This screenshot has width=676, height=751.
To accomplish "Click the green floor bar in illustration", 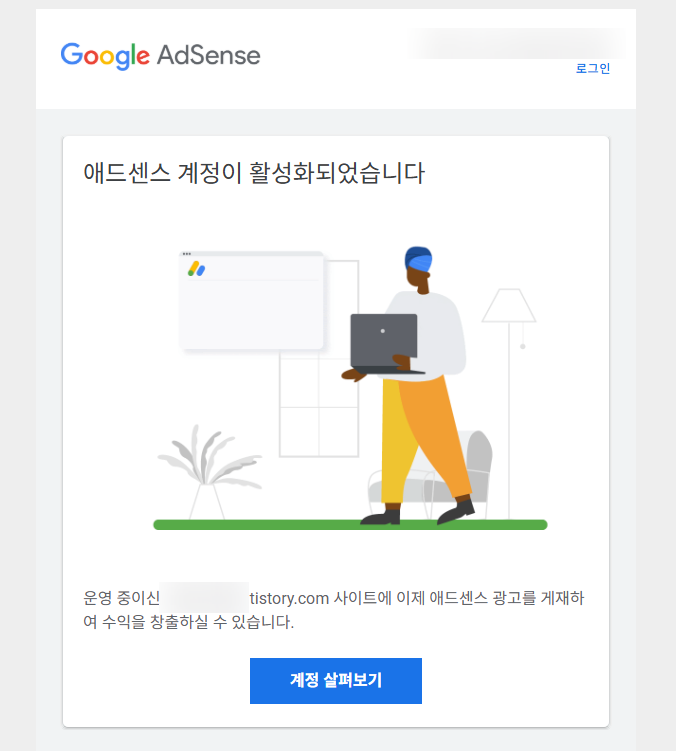I will 350,525.
